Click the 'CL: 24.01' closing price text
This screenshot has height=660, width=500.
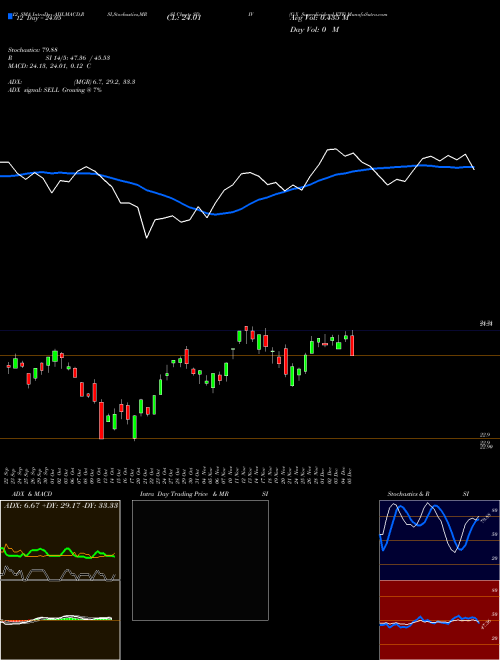pyautogui.click(x=184, y=18)
